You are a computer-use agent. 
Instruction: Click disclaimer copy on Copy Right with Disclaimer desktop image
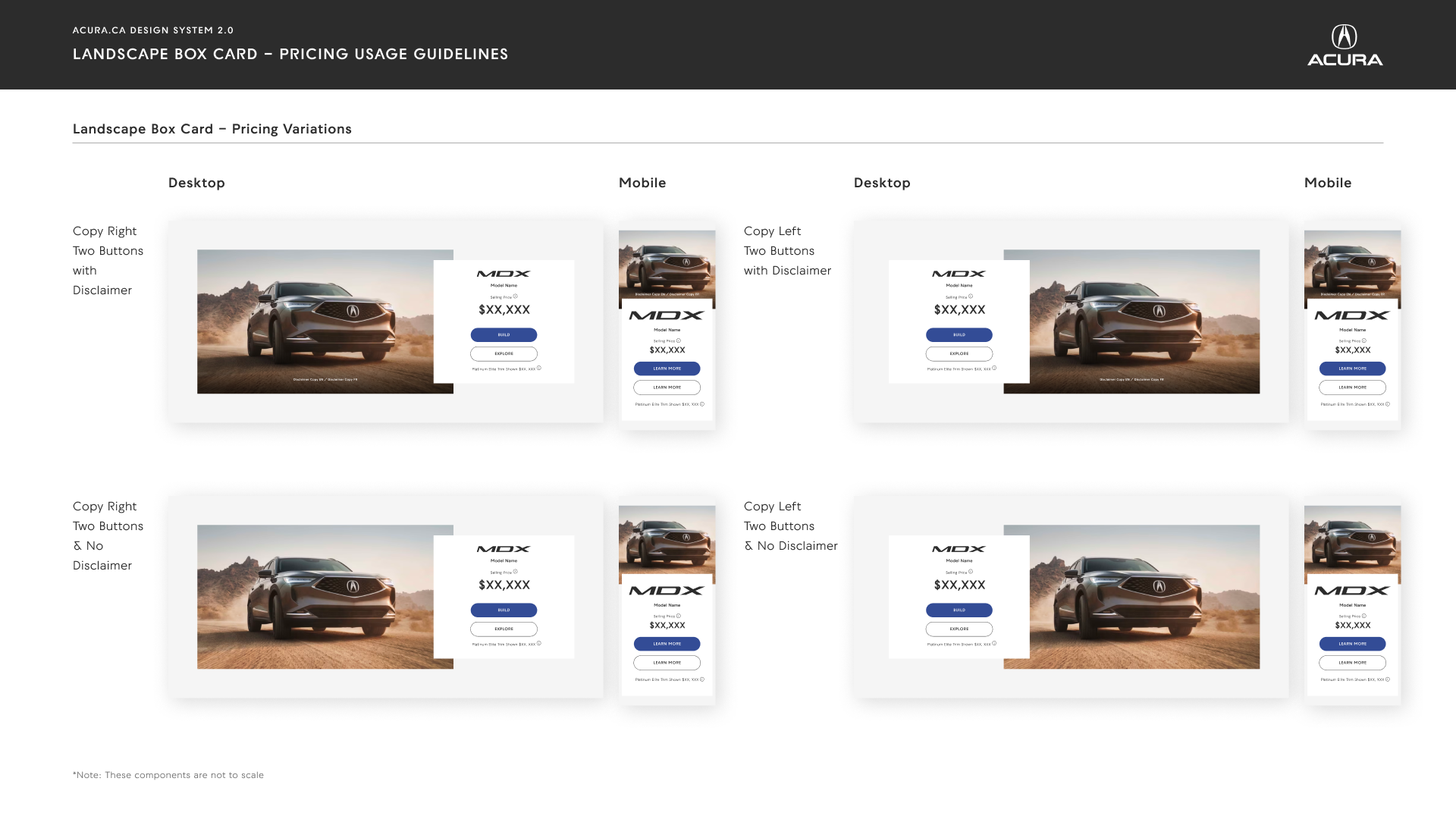tap(325, 379)
